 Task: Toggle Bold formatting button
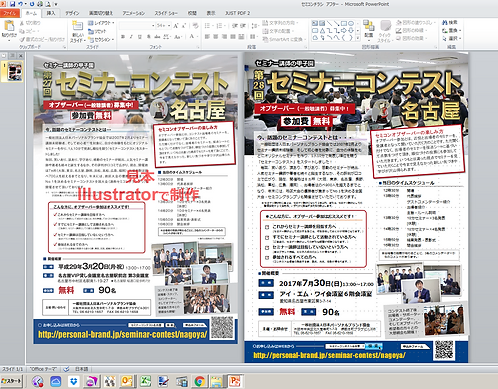tap(123, 37)
